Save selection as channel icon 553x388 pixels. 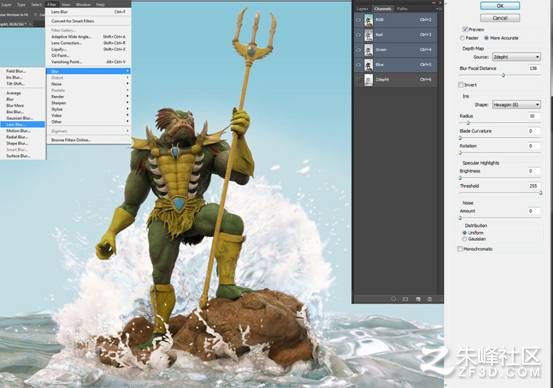[x=405, y=299]
